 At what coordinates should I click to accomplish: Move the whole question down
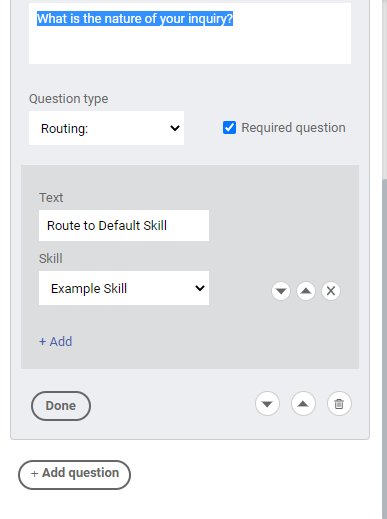(267, 404)
